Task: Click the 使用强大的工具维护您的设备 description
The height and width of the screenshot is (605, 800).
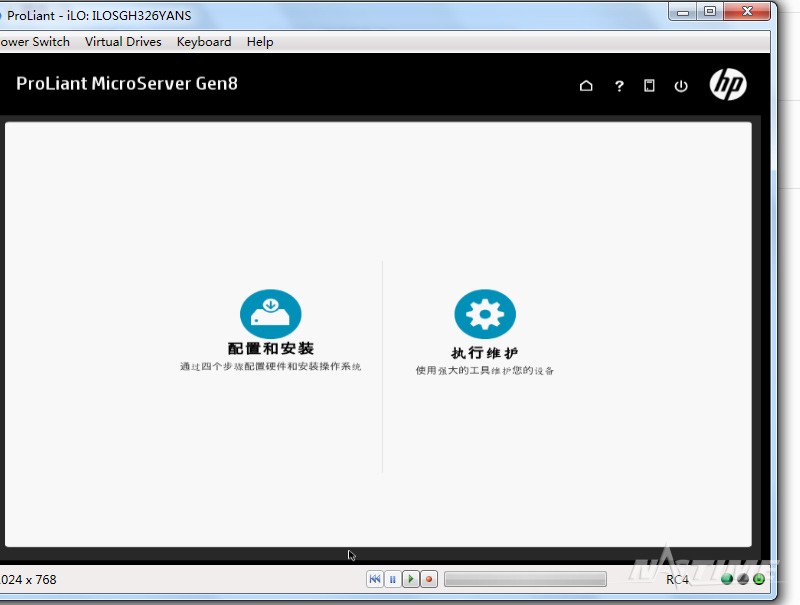Action: [x=485, y=370]
